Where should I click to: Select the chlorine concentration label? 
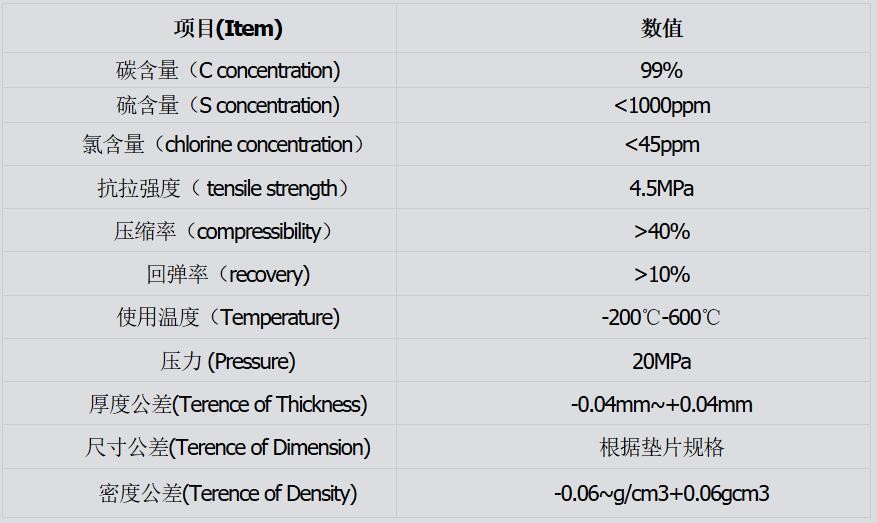click(224, 144)
